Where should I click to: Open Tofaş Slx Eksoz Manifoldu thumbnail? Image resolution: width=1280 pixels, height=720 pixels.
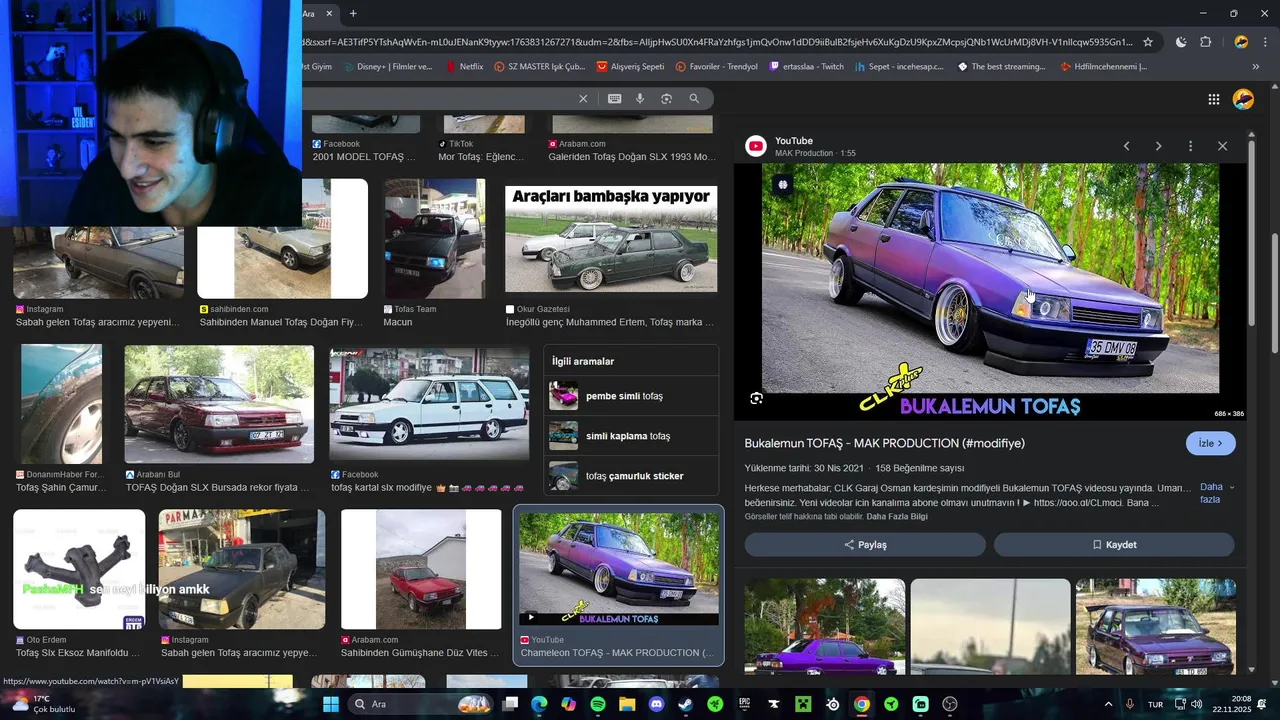[x=79, y=569]
